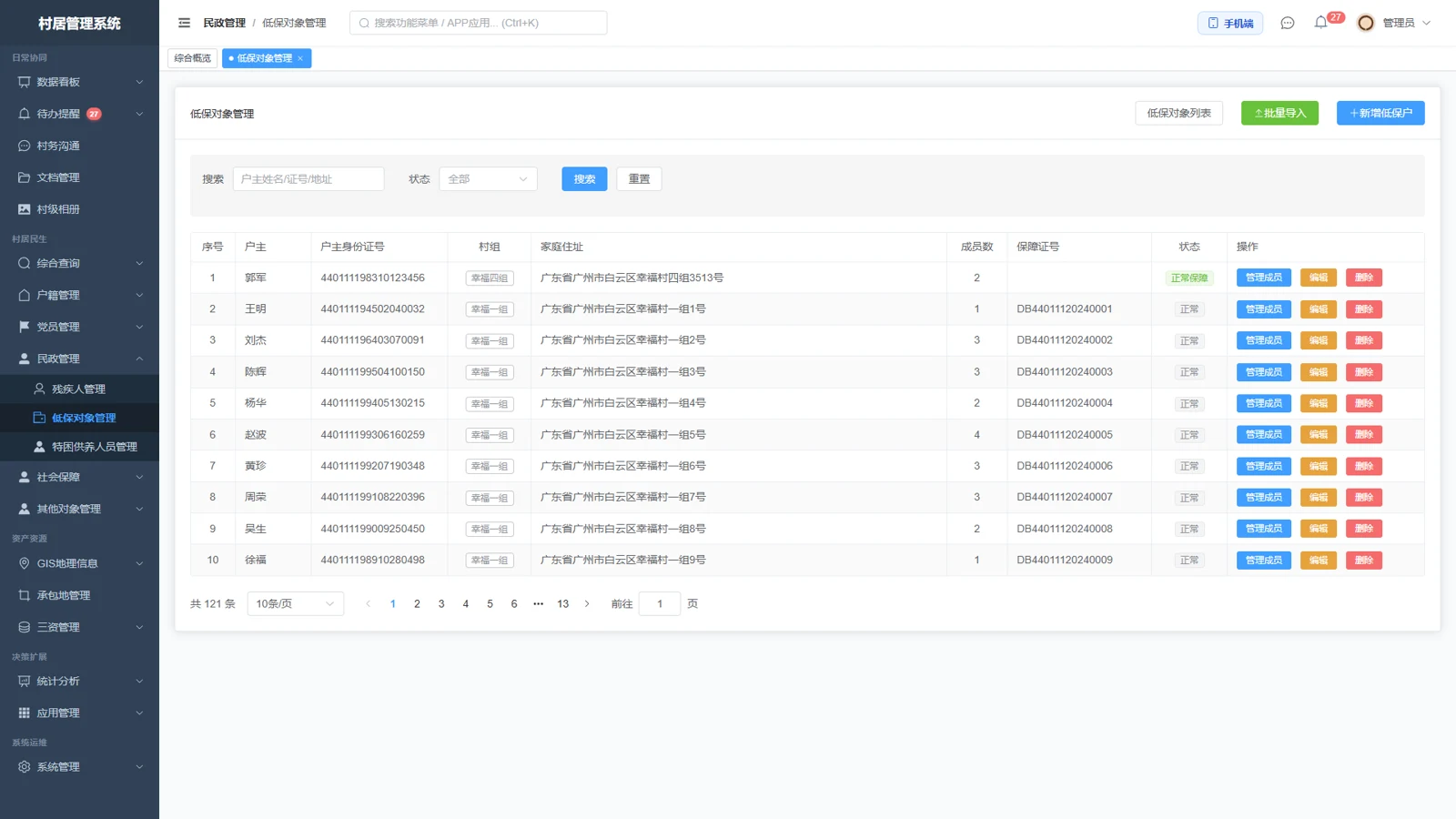The height and width of the screenshot is (819, 1456).
Task: Open 村级相册 photo album item
Action: click(x=79, y=209)
